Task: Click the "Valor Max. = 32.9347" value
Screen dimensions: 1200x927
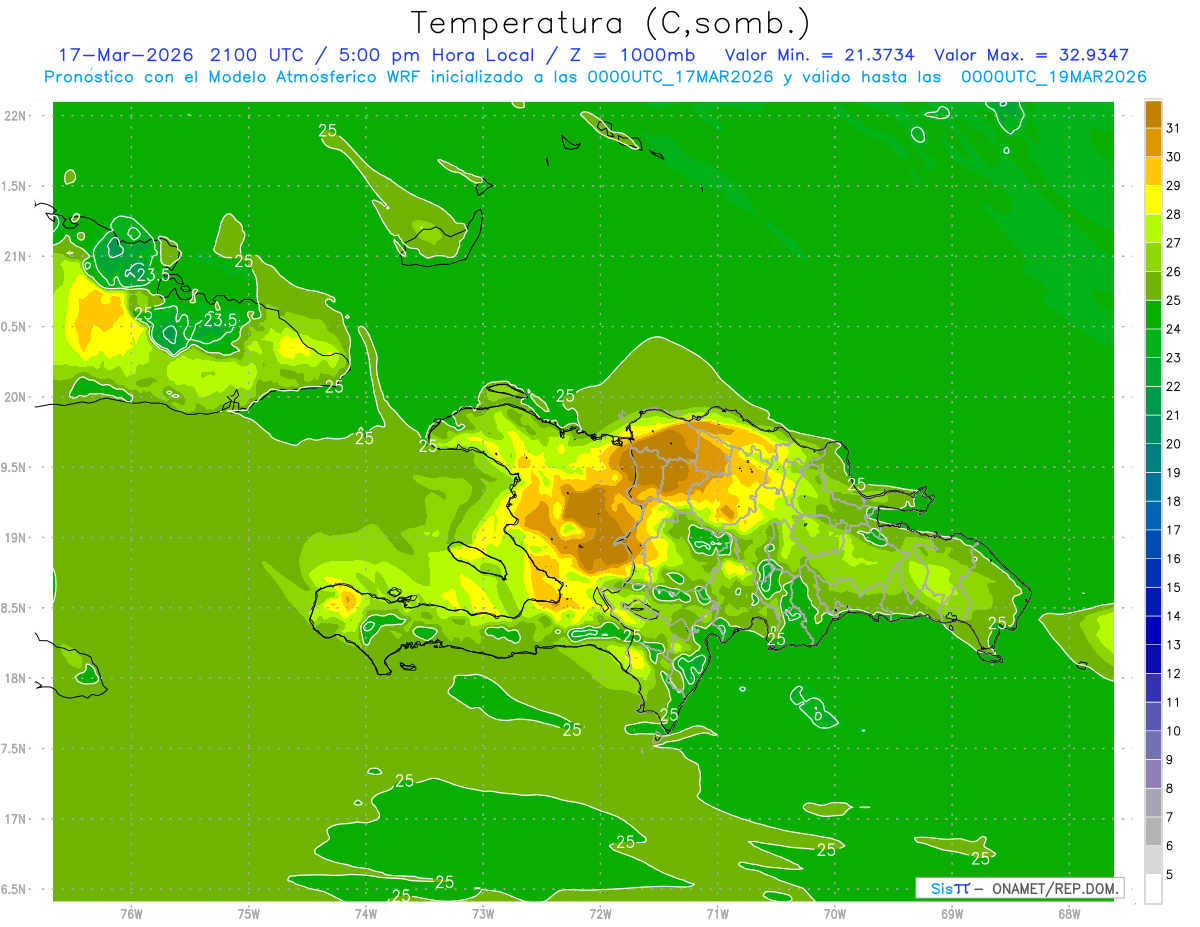Action: coord(1031,55)
